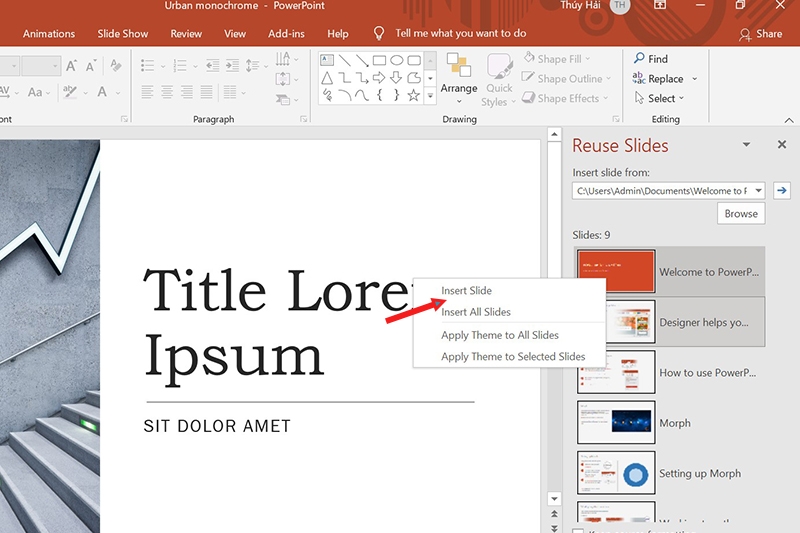Apply bulleted list formatting
Image resolution: width=800 pixels, height=533 pixels.
(147, 66)
